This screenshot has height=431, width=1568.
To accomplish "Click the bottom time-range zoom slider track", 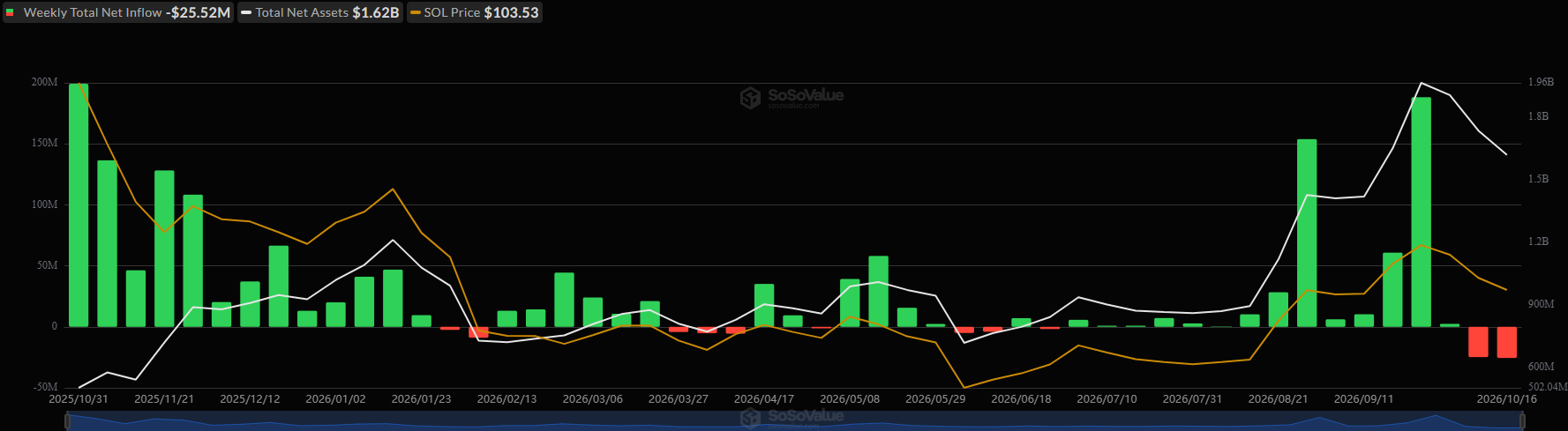I will tap(796, 421).
